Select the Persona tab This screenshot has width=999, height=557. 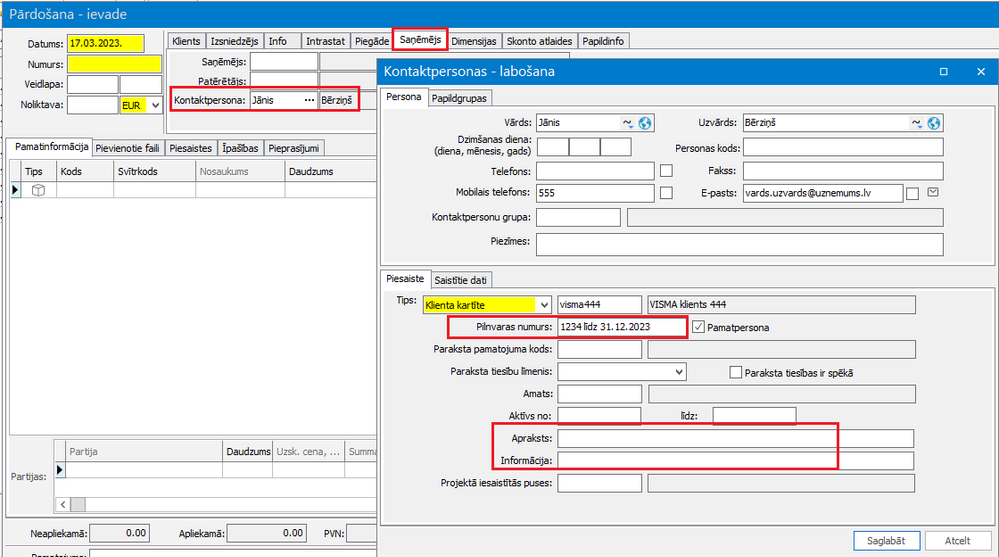pyautogui.click(x=404, y=97)
